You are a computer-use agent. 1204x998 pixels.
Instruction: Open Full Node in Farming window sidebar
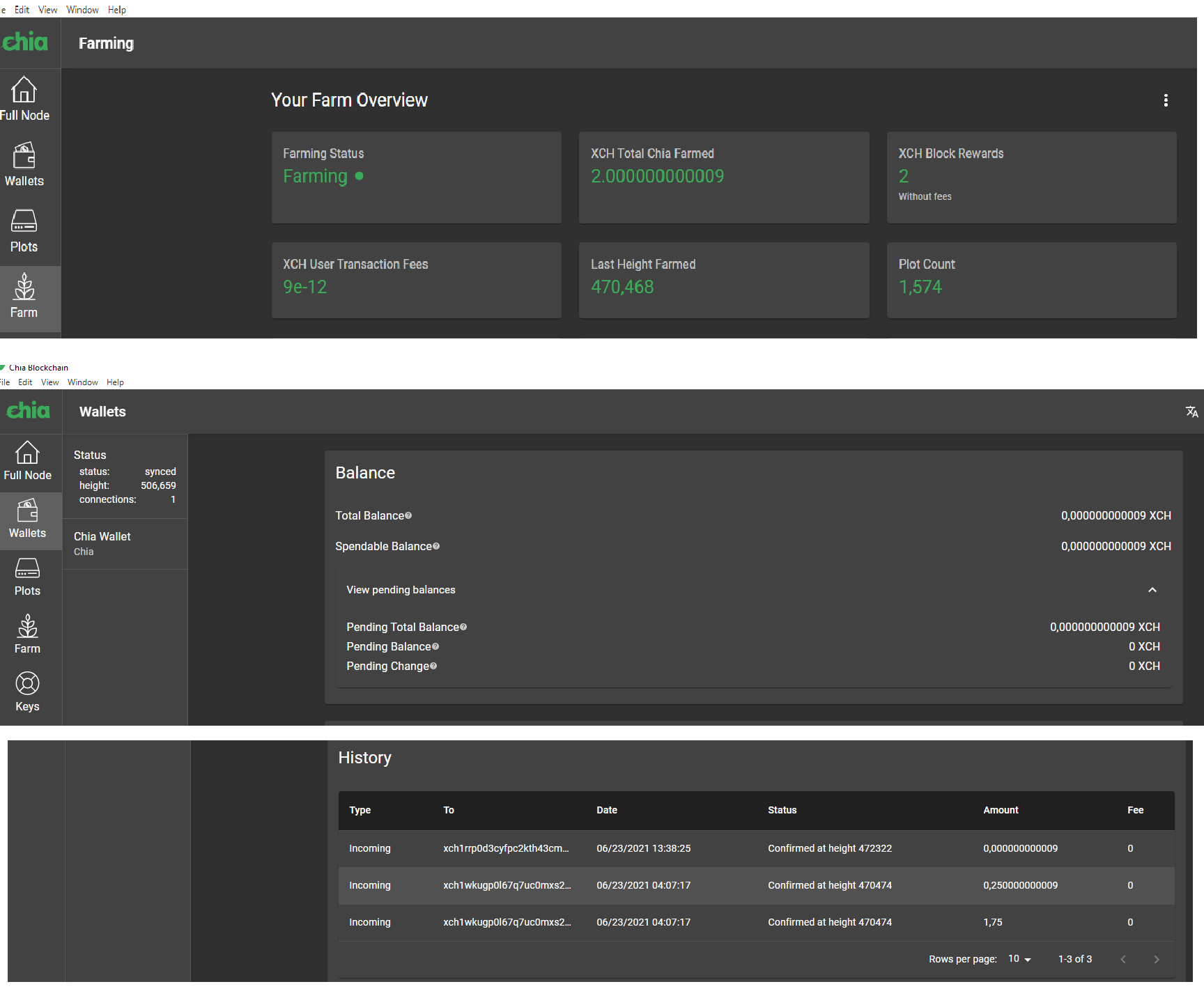pos(24,99)
